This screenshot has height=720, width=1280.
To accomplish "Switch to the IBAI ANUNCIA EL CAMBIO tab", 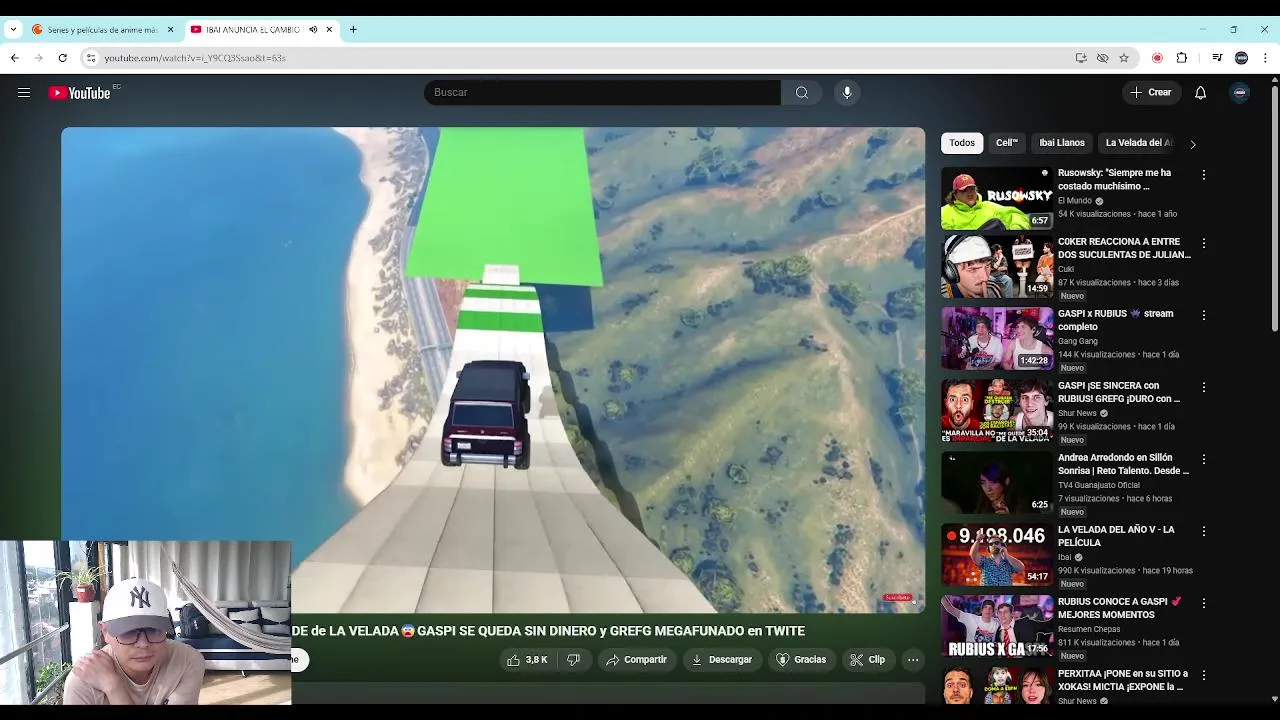I will pos(253,29).
